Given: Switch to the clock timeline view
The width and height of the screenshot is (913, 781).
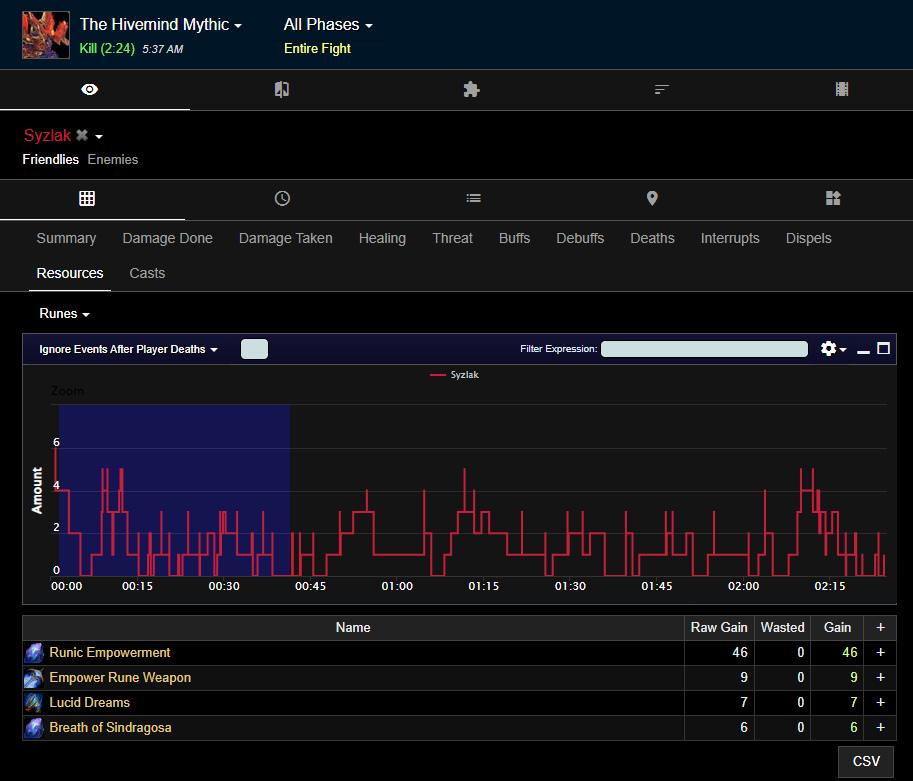Looking at the screenshot, I should 282,199.
